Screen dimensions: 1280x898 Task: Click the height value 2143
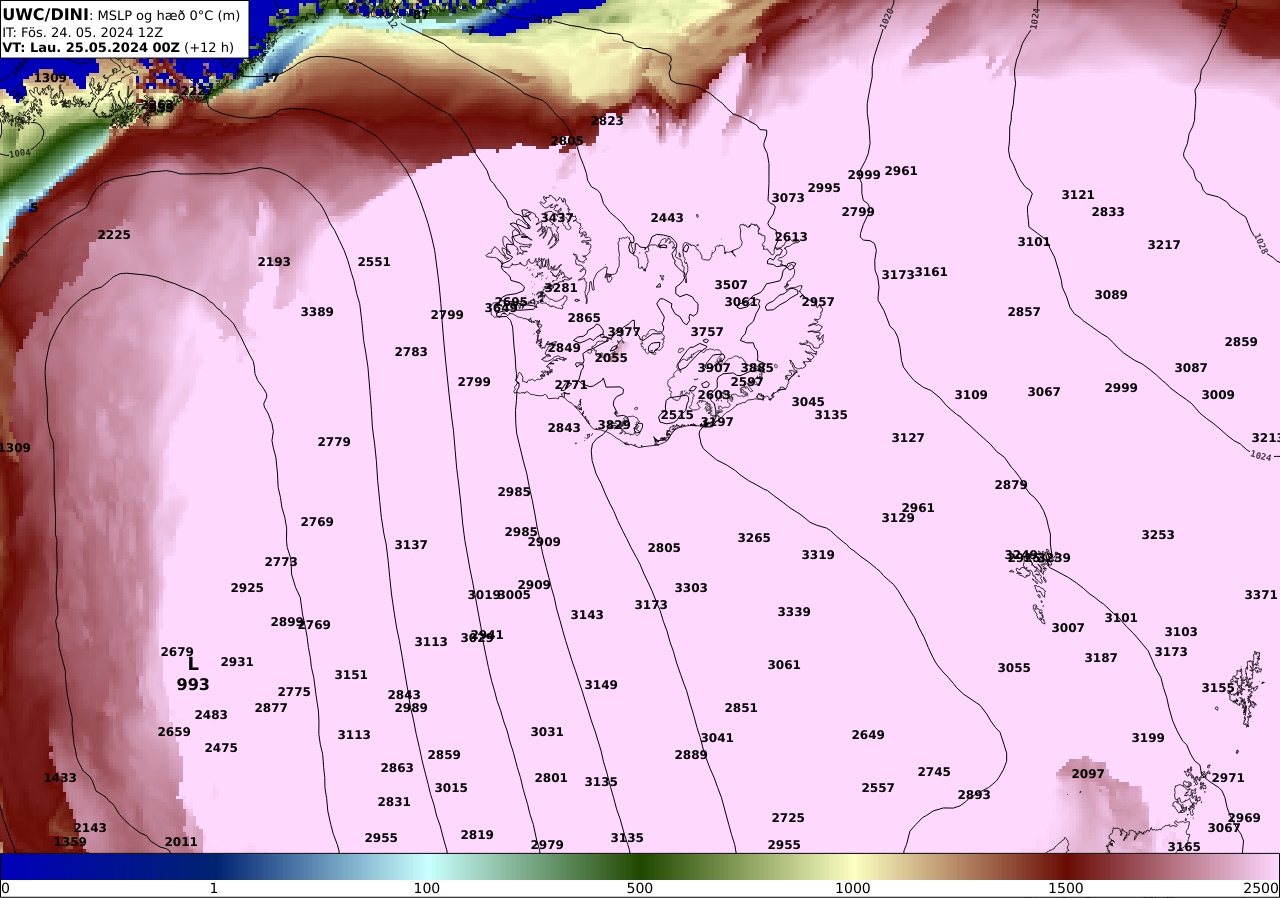click(90, 828)
